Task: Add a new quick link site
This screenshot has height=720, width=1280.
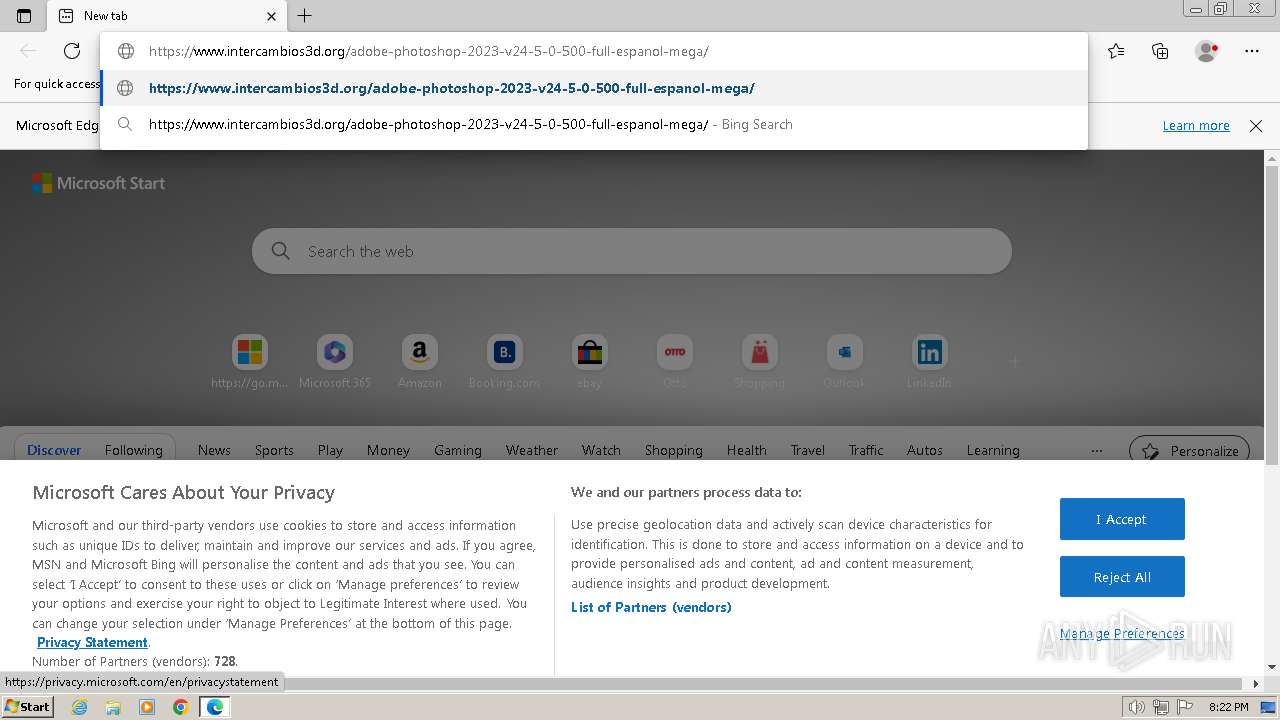Action: pos(1014,362)
